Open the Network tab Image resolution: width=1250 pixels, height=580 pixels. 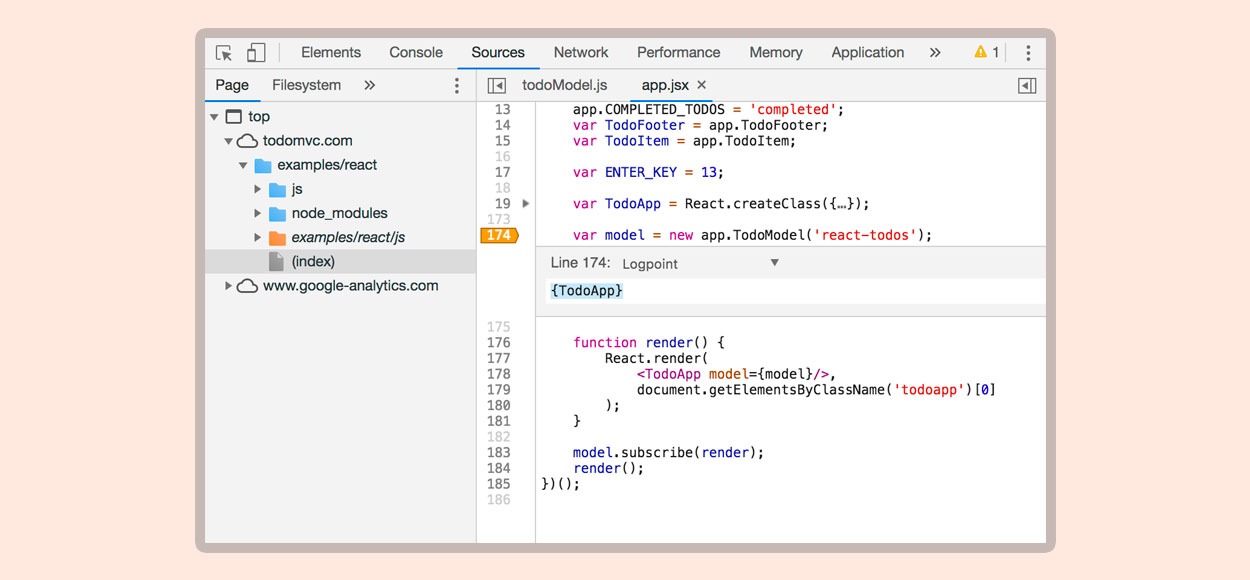pos(581,53)
